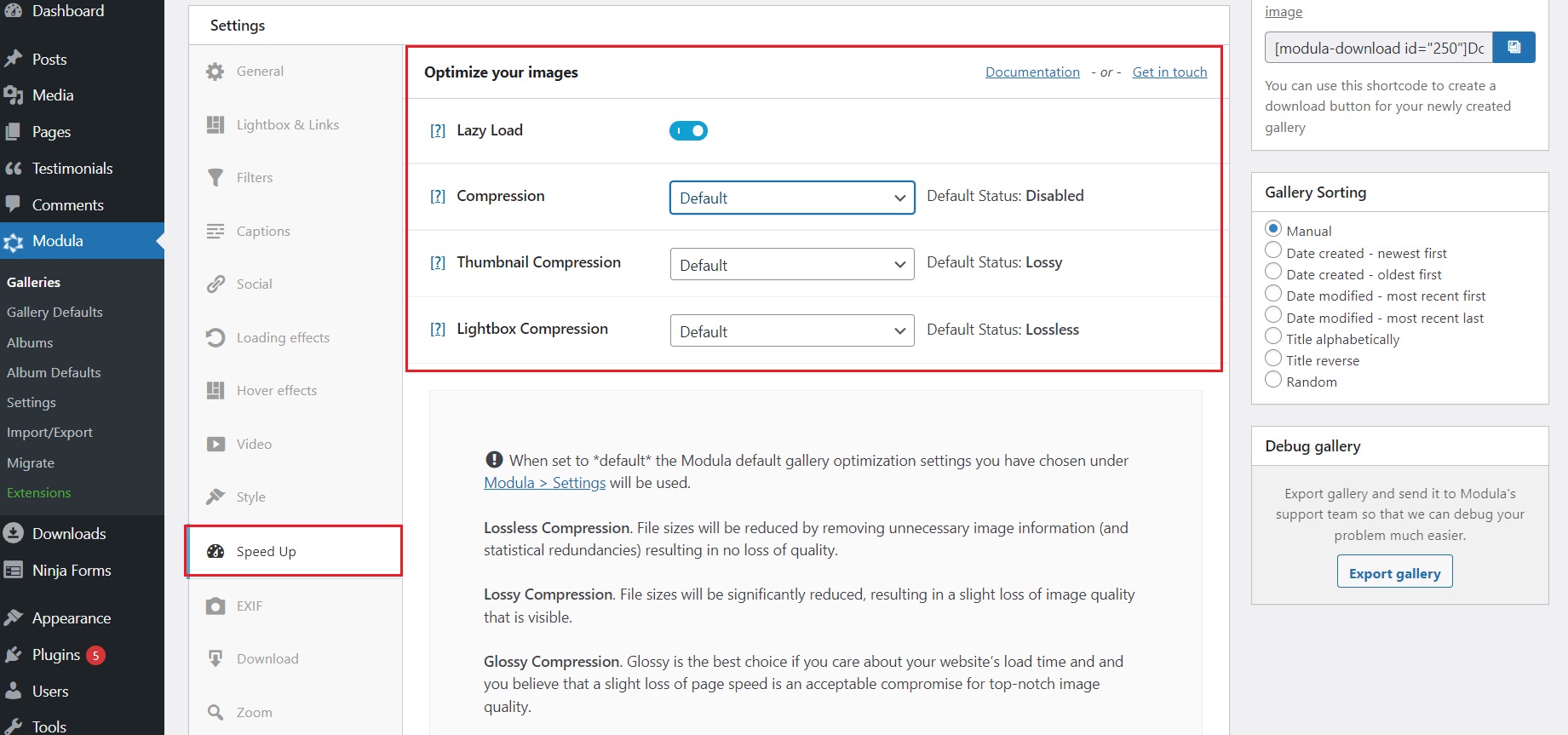Click the copy shortcode icon button
The height and width of the screenshot is (735, 1568).
pos(1513,48)
